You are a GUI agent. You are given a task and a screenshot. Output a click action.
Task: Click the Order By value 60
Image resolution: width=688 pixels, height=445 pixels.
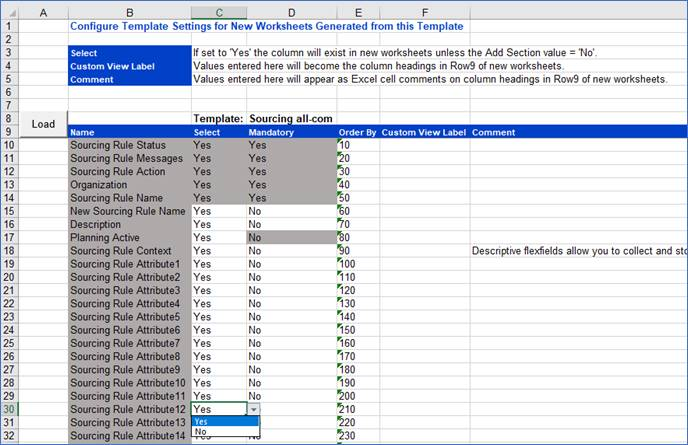pos(358,211)
